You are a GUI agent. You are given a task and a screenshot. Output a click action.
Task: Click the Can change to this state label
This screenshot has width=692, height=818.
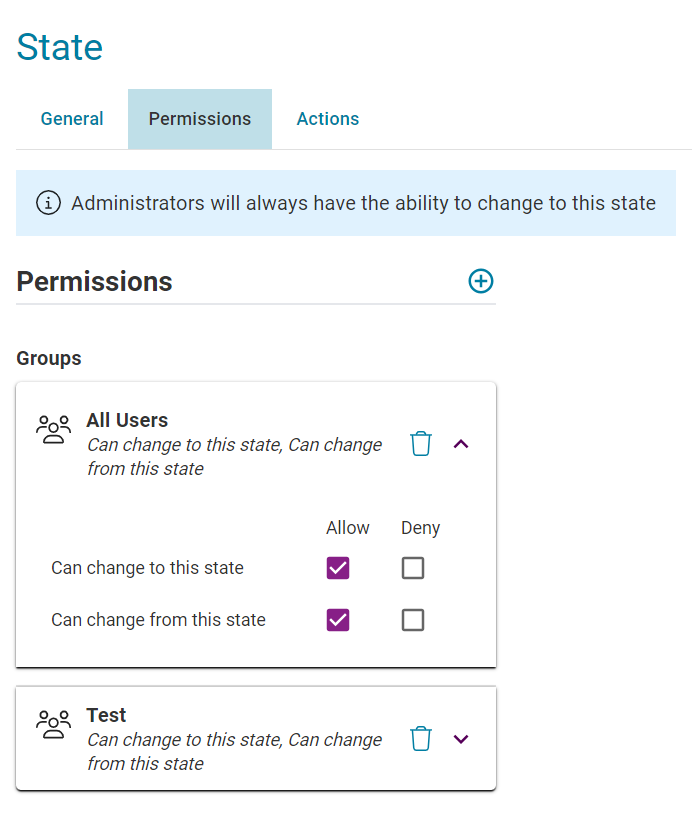[147, 568]
